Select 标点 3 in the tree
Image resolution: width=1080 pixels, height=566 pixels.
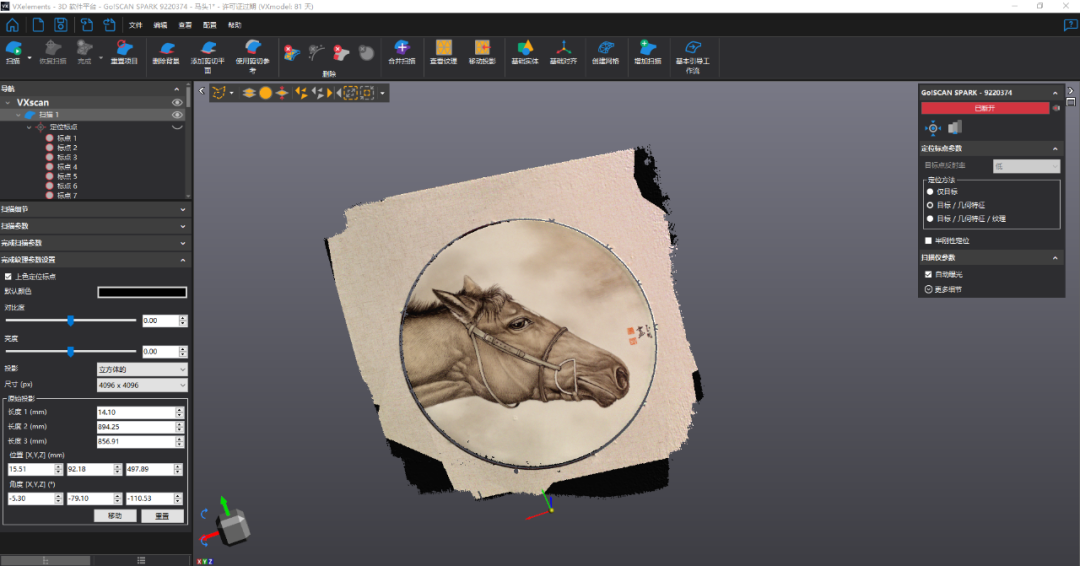pyautogui.click(x=67, y=158)
